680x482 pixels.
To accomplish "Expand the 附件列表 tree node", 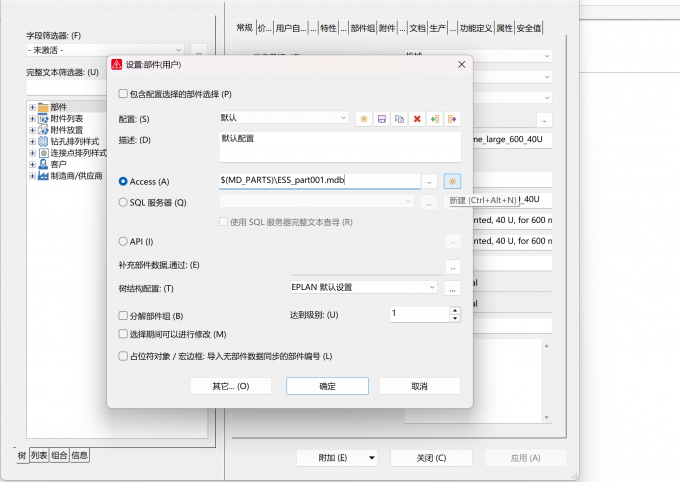I will pos(32,118).
